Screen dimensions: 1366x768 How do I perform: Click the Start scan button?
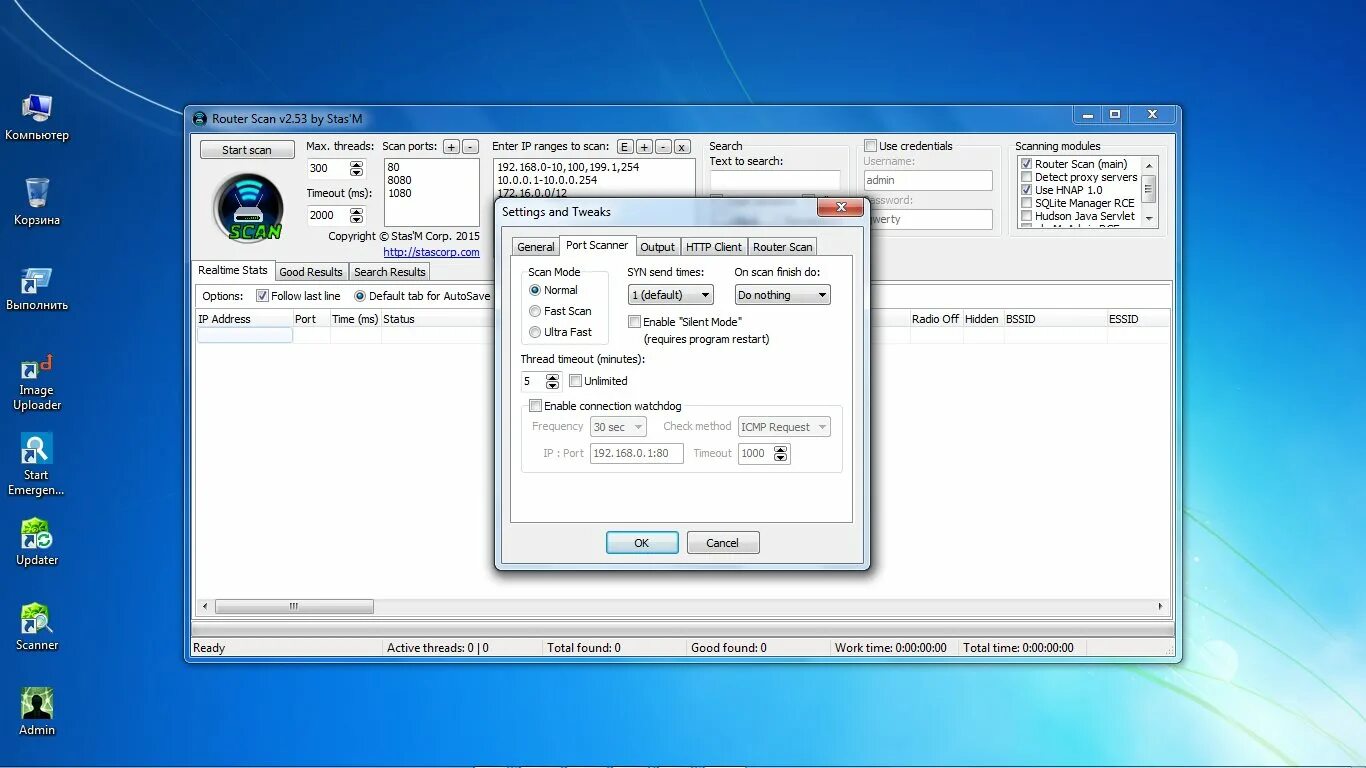pyautogui.click(x=247, y=150)
